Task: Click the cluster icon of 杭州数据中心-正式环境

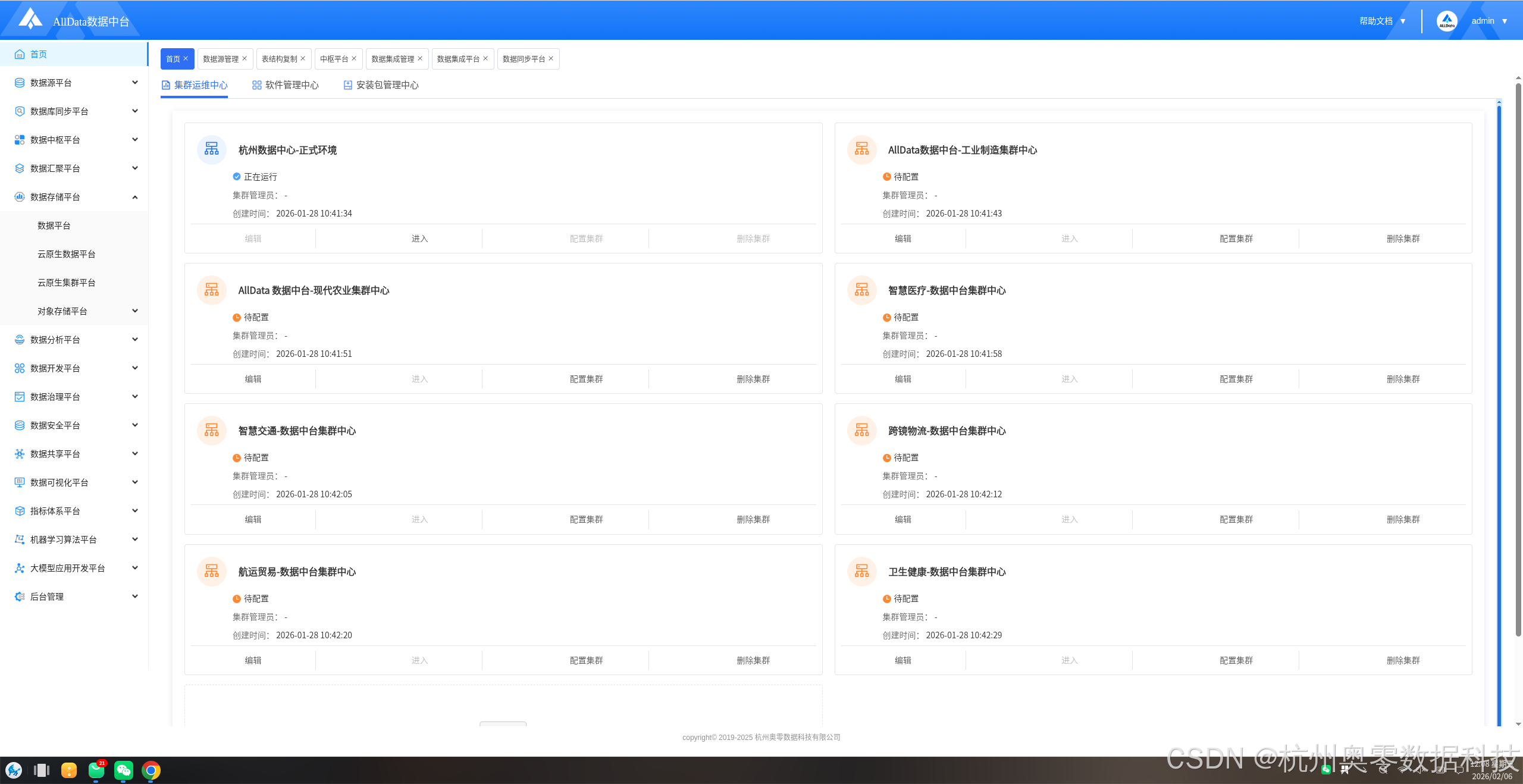Action: tap(212, 149)
